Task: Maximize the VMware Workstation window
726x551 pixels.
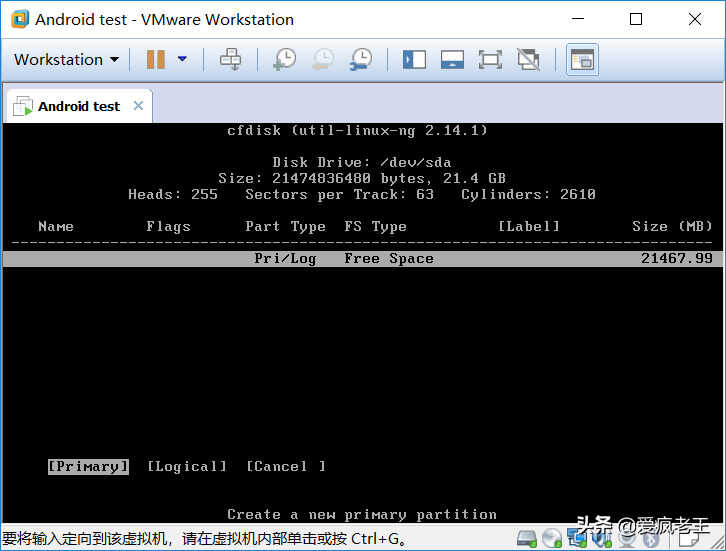Action: (636, 19)
